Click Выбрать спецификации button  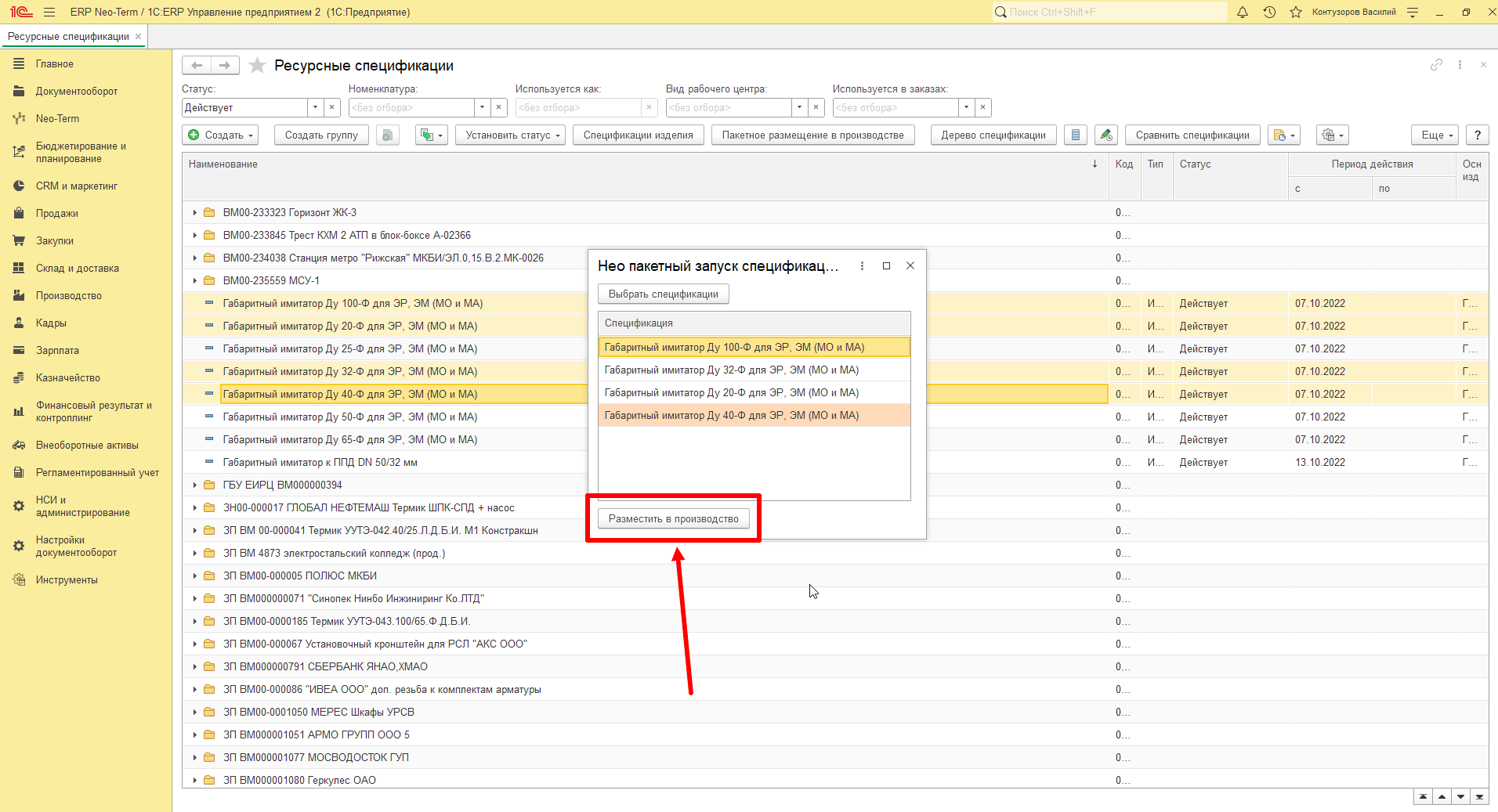(664, 294)
